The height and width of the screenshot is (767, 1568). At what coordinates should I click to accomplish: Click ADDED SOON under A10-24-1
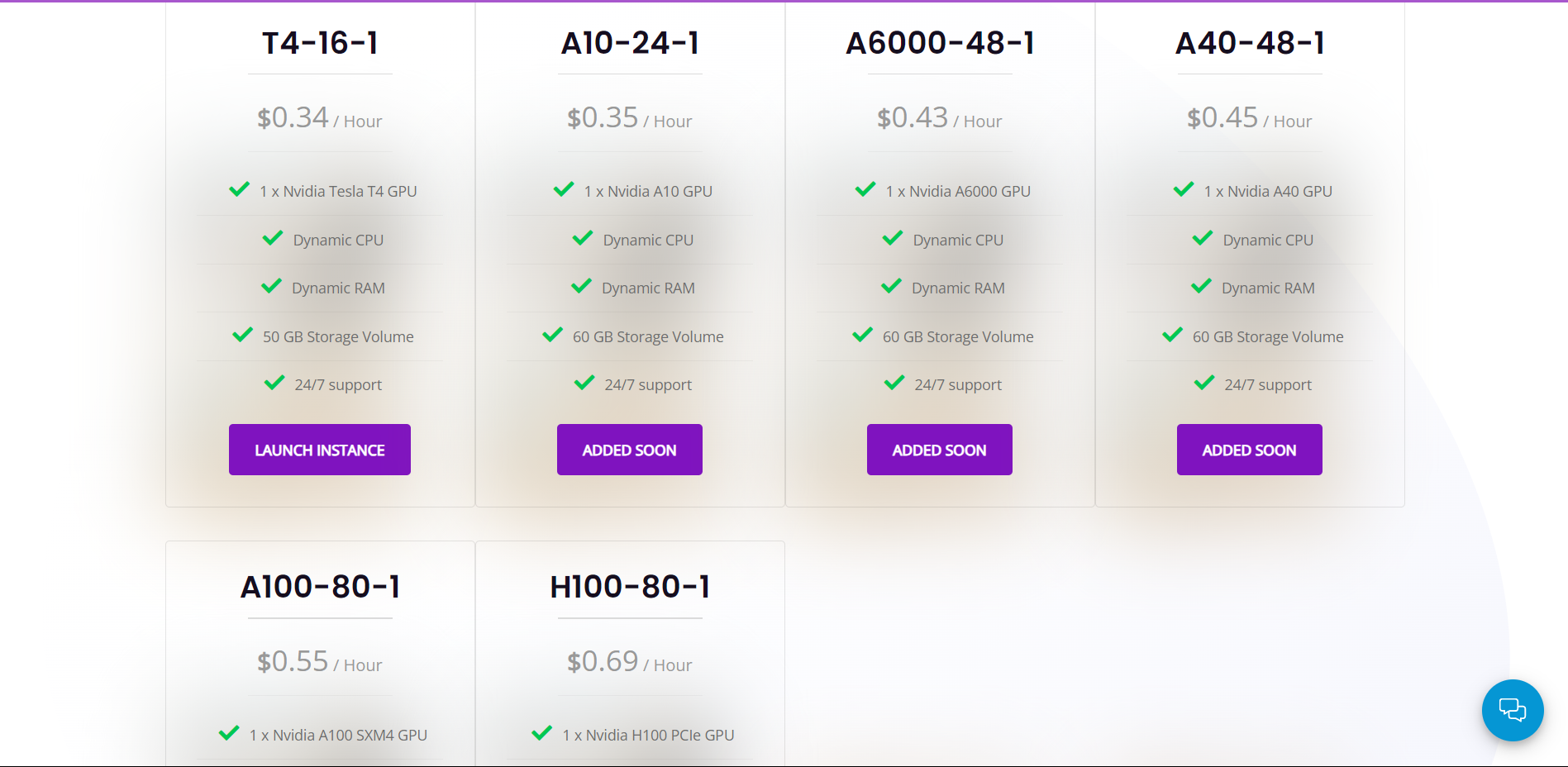pyautogui.click(x=629, y=450)
